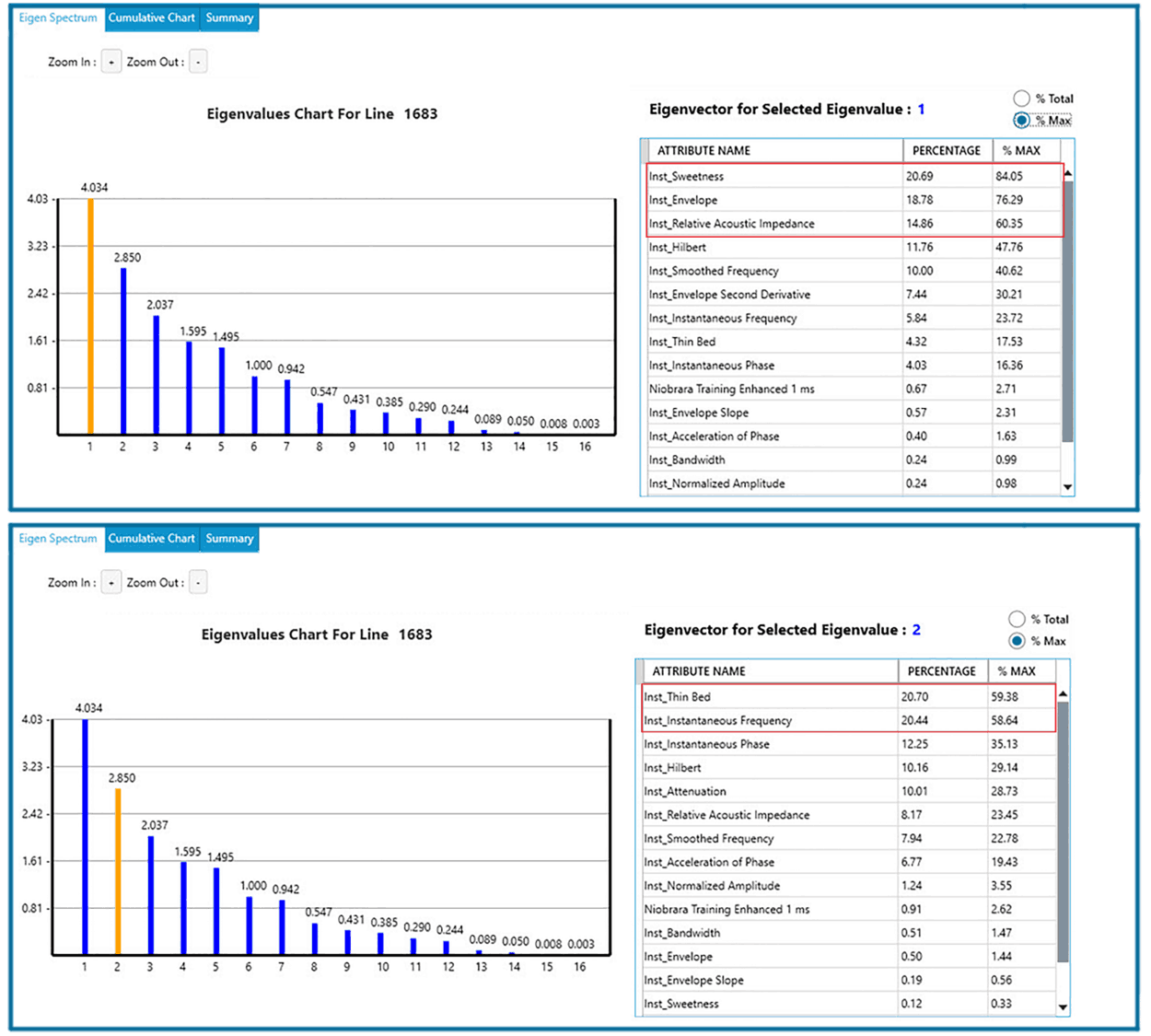Click the Zoom In plus button in bottom panel
The height and width of the screenshot is (1036, 1151).
tap(111, 583)
